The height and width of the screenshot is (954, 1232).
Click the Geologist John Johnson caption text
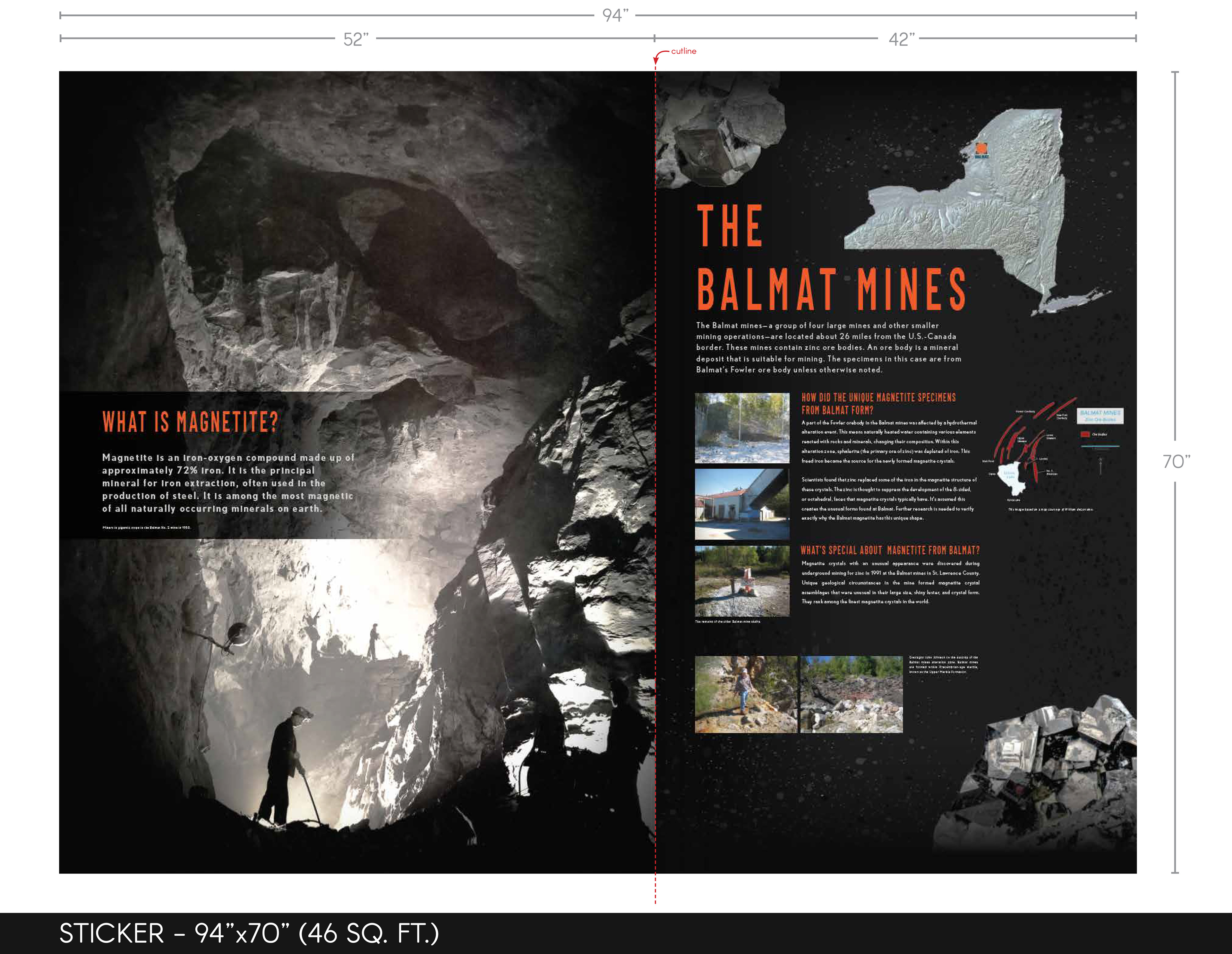[943, 665]
